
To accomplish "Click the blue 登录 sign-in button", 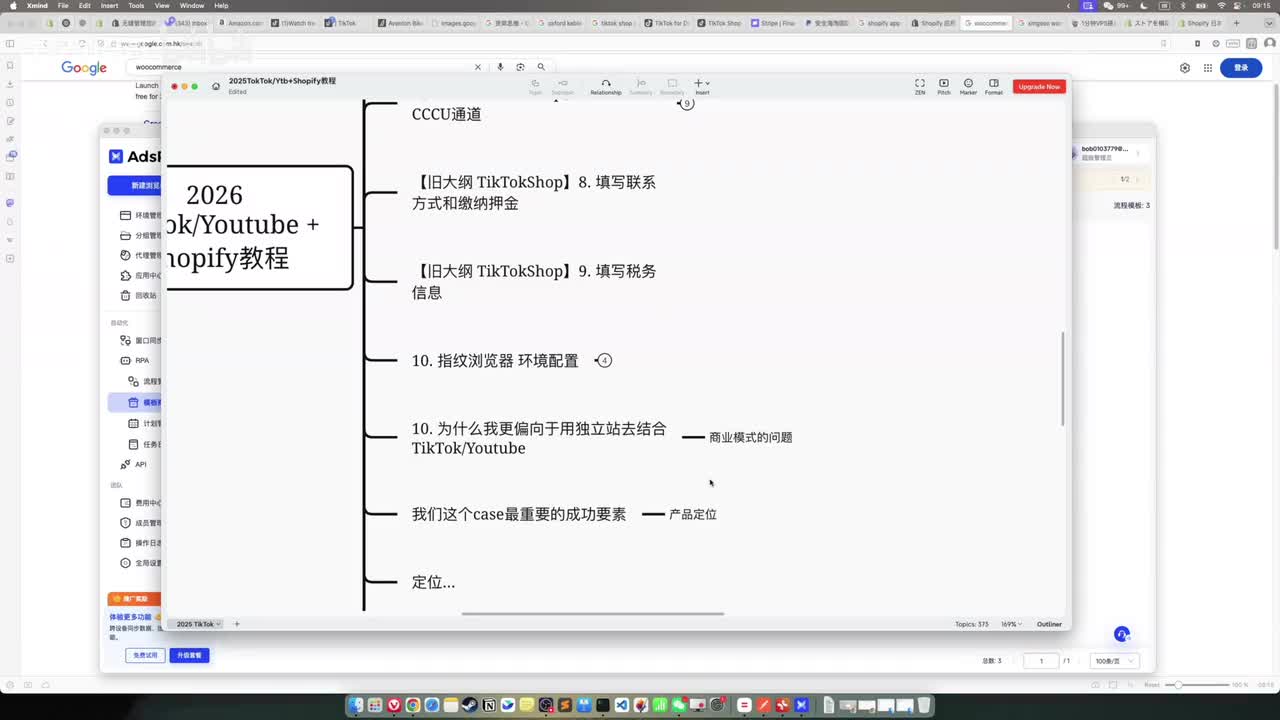I will click(x=1241, y=68).
